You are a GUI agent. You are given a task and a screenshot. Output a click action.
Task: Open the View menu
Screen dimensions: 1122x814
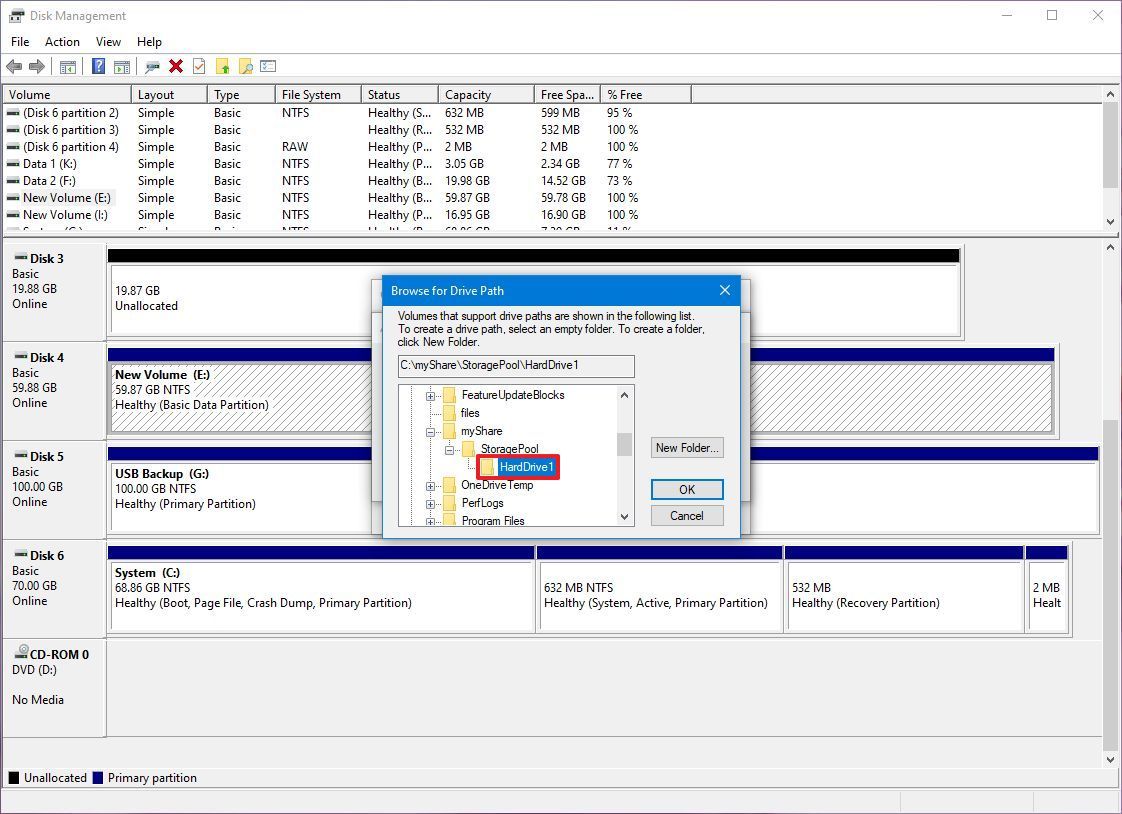(108, 42)
